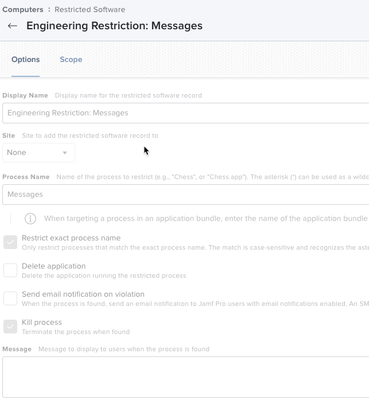Click the info circle icon

30,219
